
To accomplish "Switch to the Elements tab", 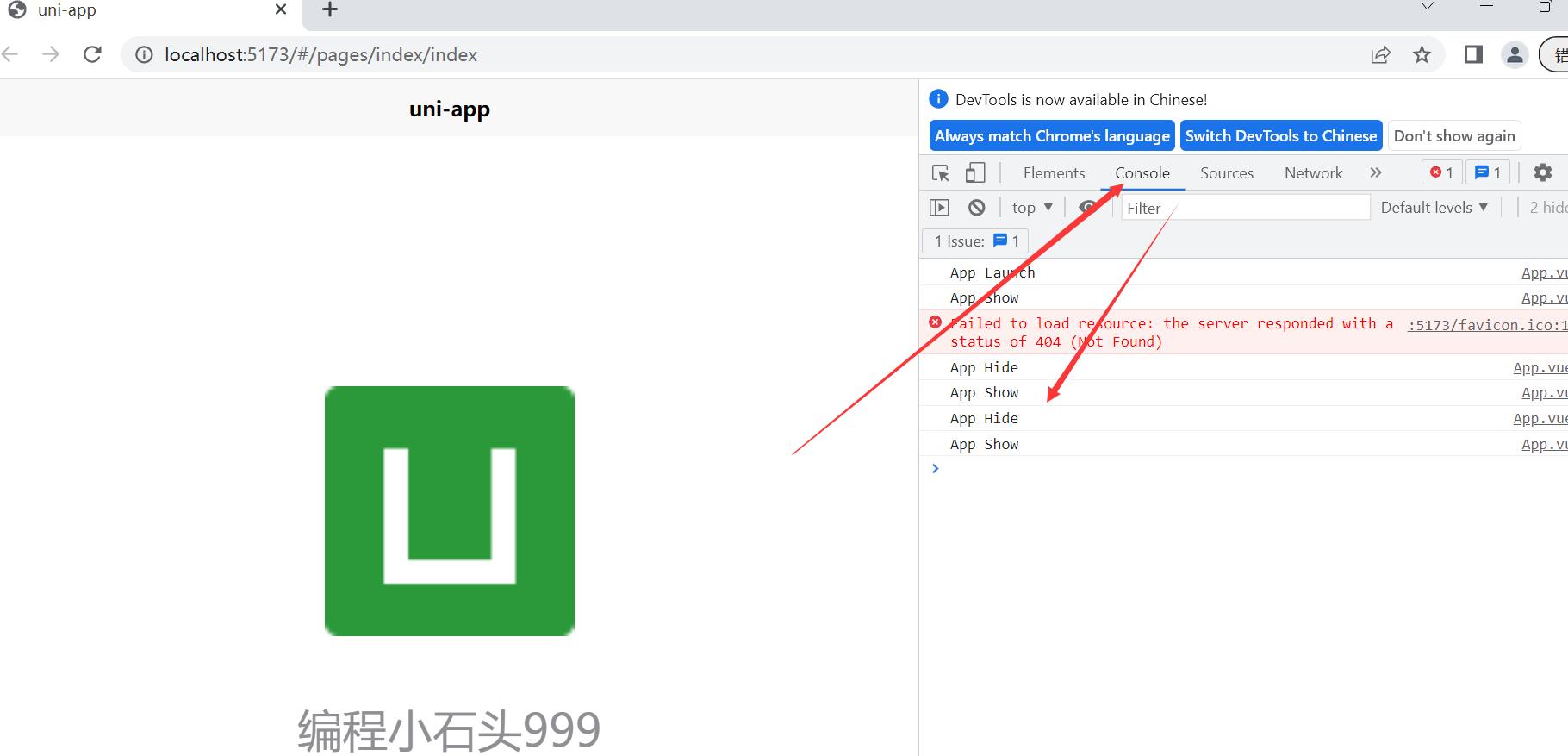I will pos(1054,172).
